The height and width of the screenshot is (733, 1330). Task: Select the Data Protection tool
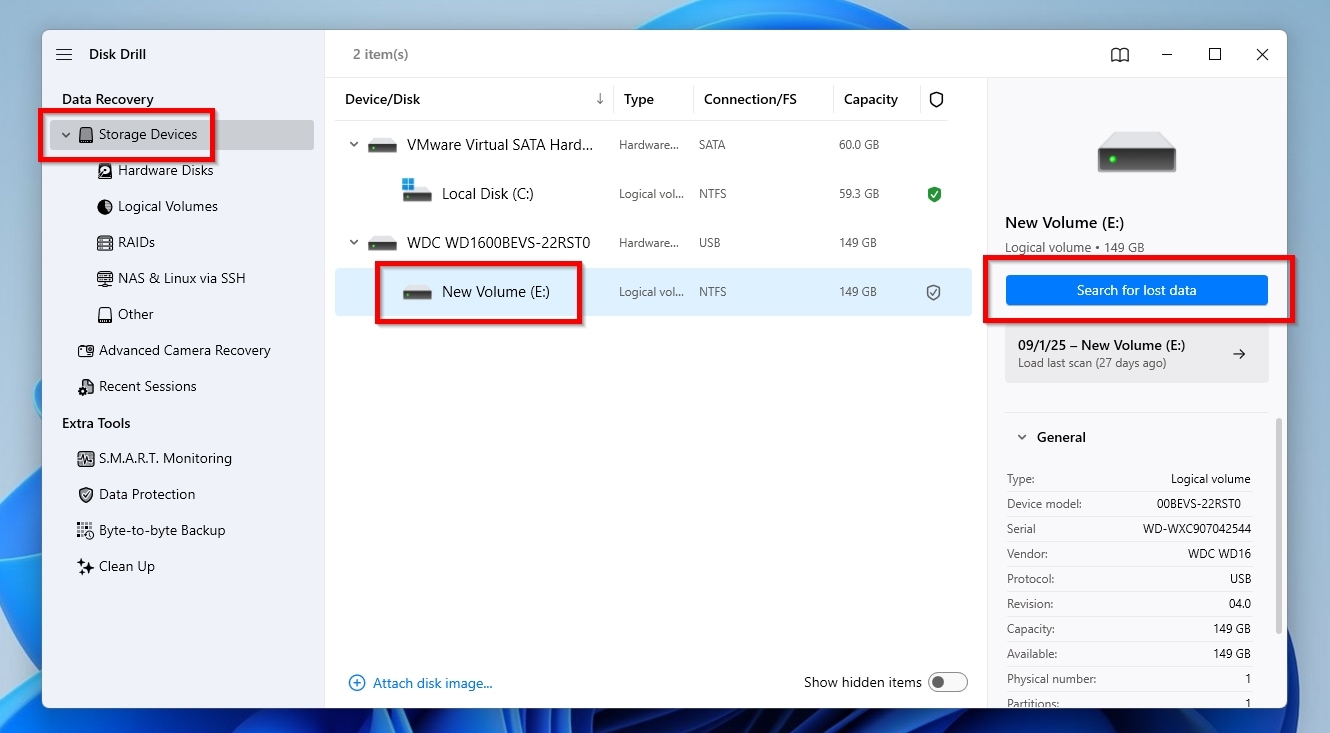click(x=144, y=494)
